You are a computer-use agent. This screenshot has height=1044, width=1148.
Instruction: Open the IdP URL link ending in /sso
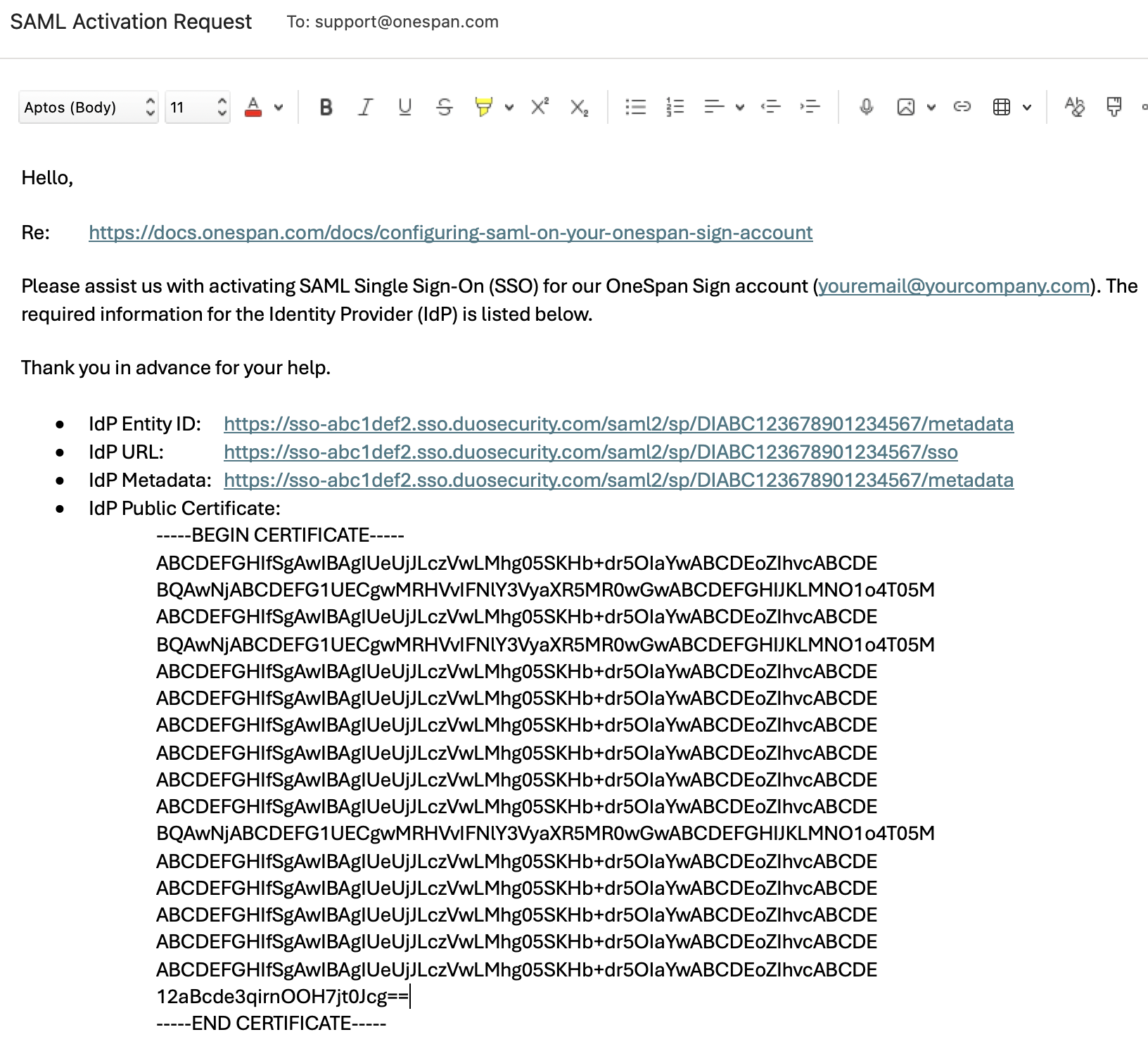tap(590, 452)
